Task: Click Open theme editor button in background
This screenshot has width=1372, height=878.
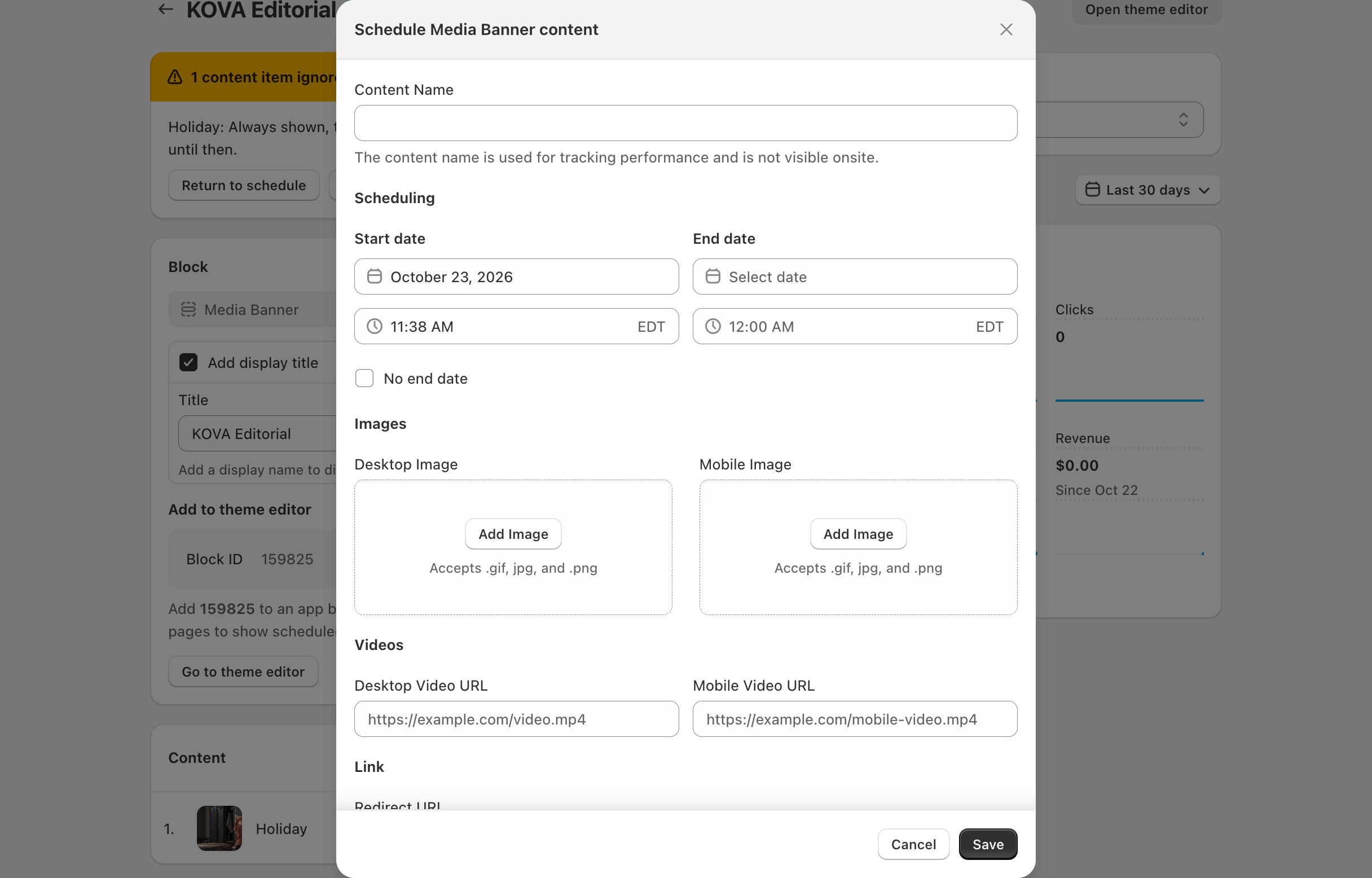Action: coord(1146,10)
